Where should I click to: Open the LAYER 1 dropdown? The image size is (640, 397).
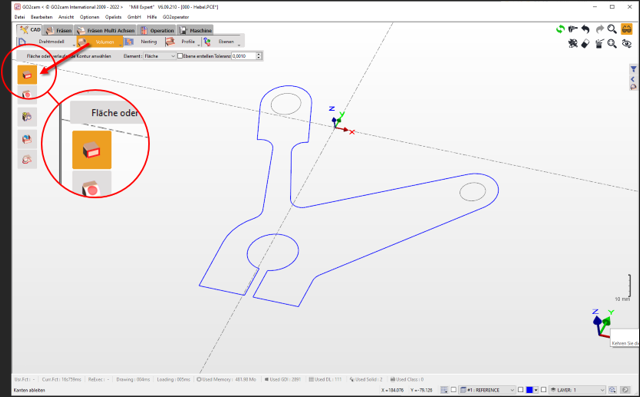(577, 390)
